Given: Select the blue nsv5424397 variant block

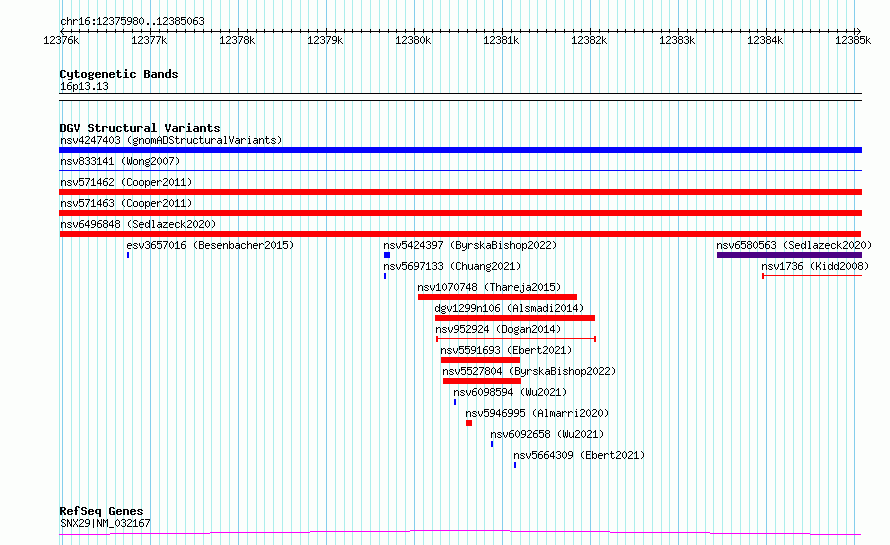Looking at the screenshot, I should coord(387,255).
